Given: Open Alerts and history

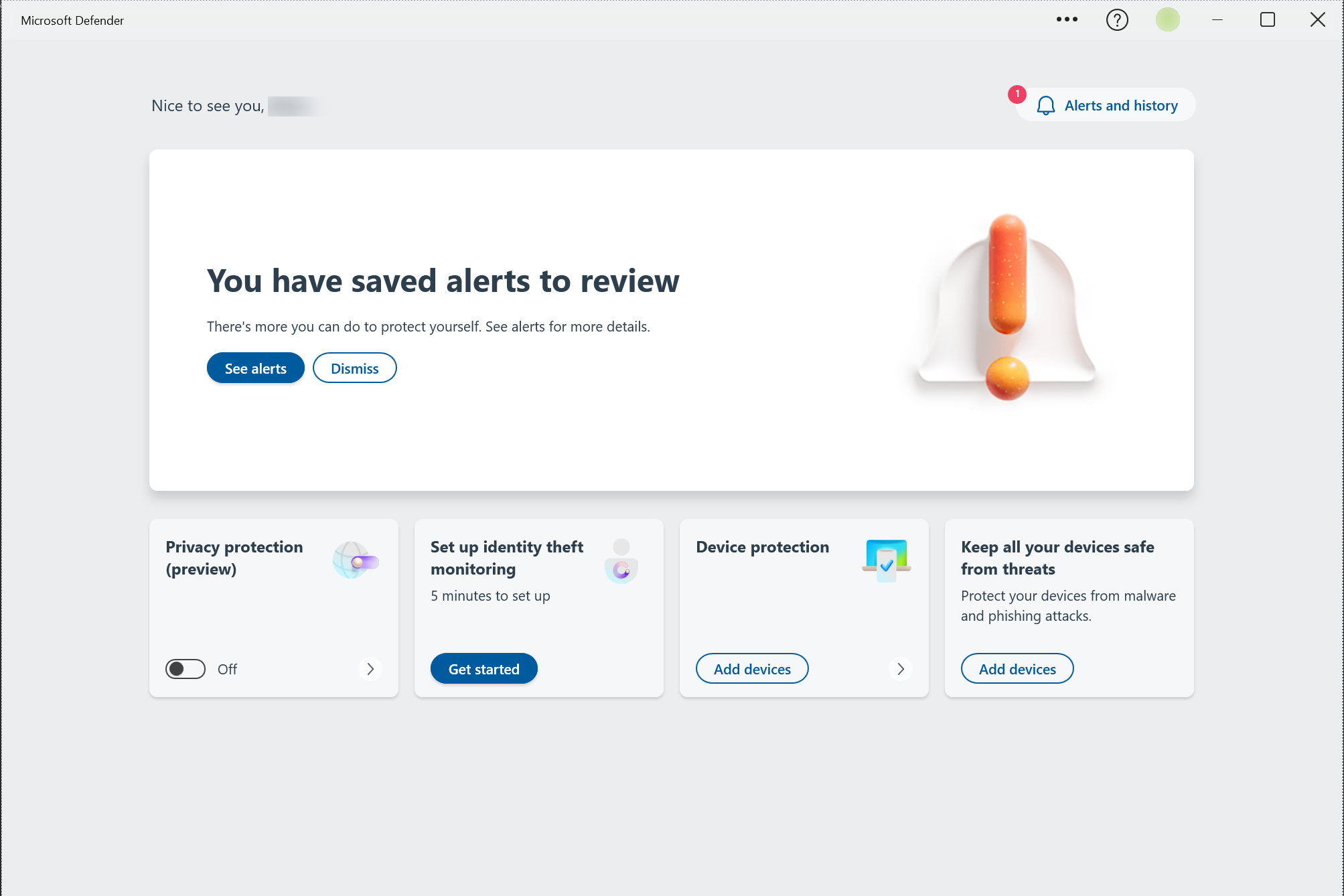Looking at the screenshot, I should (1120, 106).
